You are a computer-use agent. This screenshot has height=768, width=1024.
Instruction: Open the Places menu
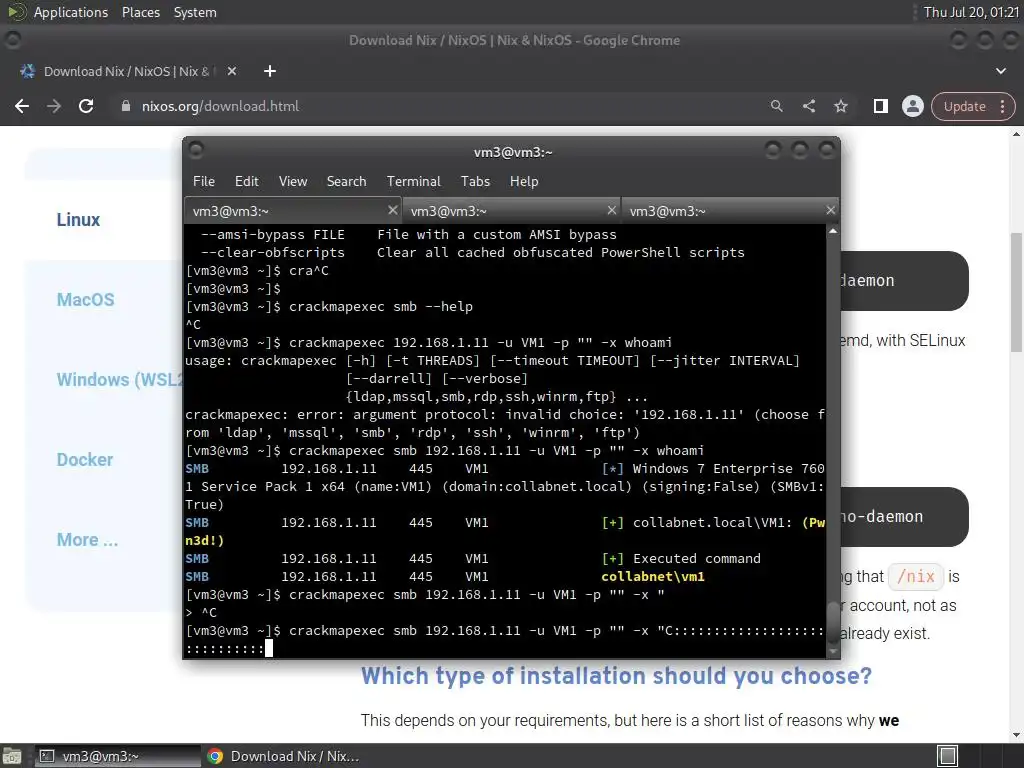140,12
